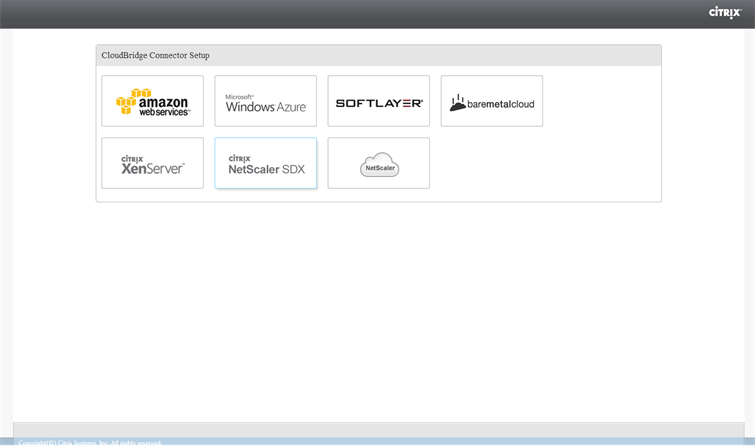Choose the Microsoft Windows Azure tile
Image resolution: width=756 pixels, height=446 pixels.
(x=266, y=101)
